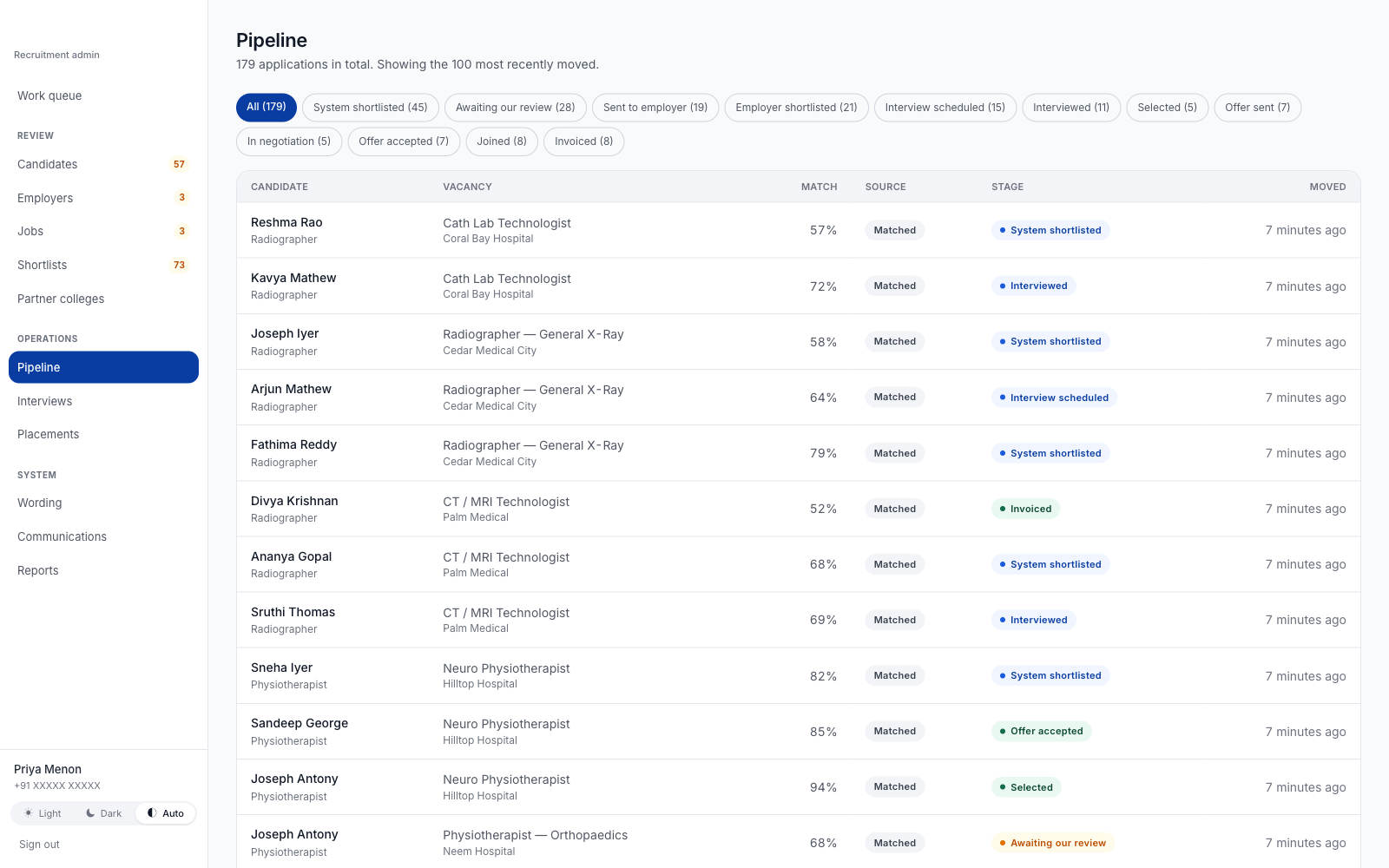The width and height of the screenshot is (1389, 868).
Task: Filter by In negotiation (5)
Action: [289, 141]
